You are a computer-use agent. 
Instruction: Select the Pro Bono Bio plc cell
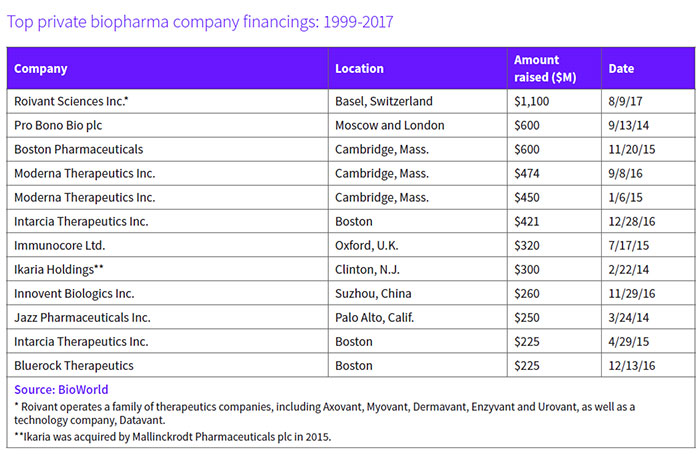[x=59, y=125]
